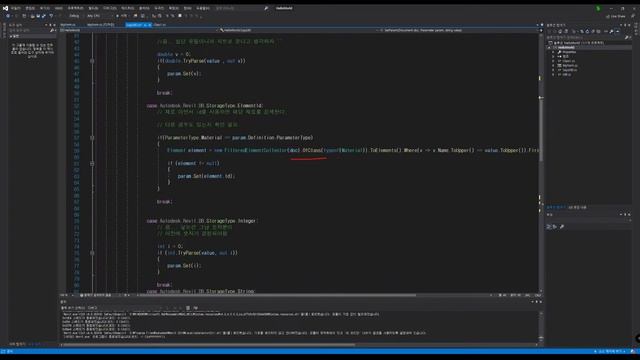Collapse the int.TryParse if block
The image size is (640, 360).
(x=92, y=253)
